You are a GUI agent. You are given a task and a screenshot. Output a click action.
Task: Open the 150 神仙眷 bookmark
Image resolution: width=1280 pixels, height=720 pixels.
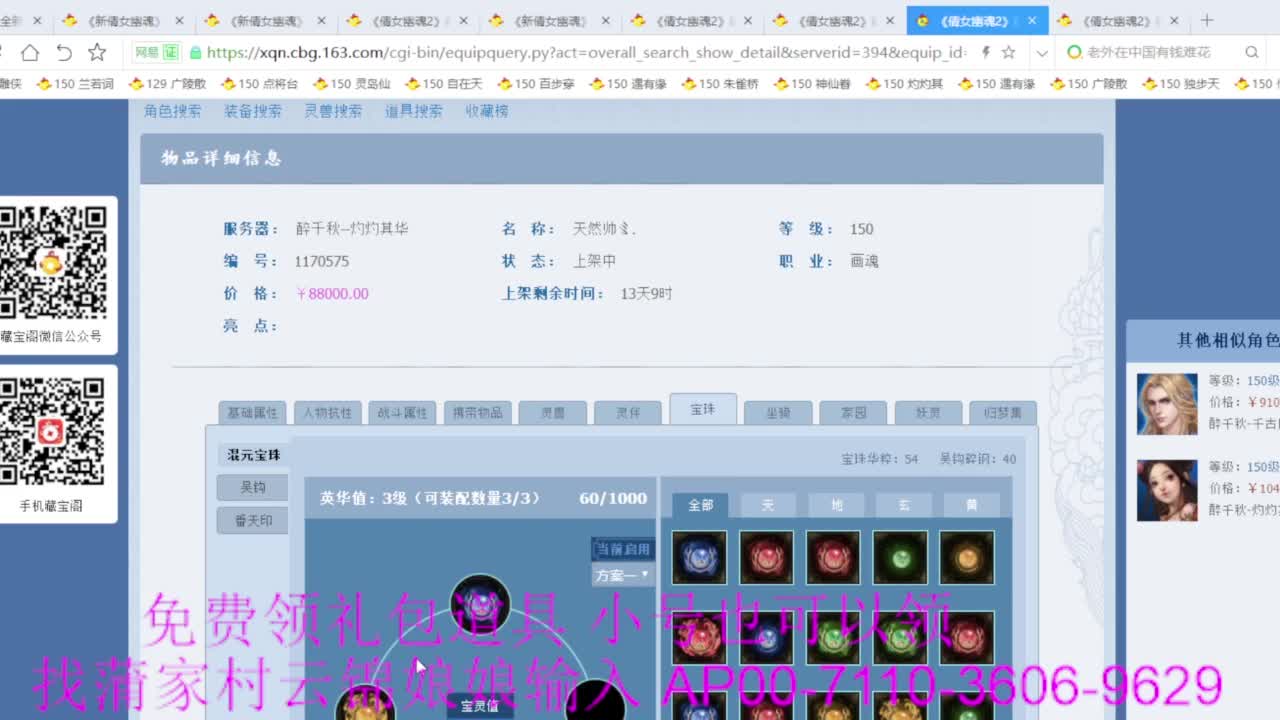coord(811,84)
